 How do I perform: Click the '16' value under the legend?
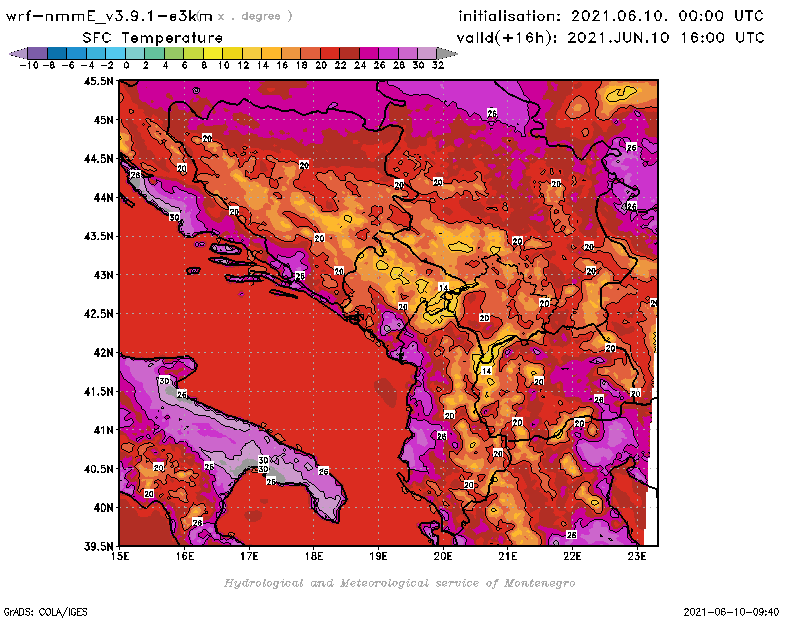coord(282,66)
